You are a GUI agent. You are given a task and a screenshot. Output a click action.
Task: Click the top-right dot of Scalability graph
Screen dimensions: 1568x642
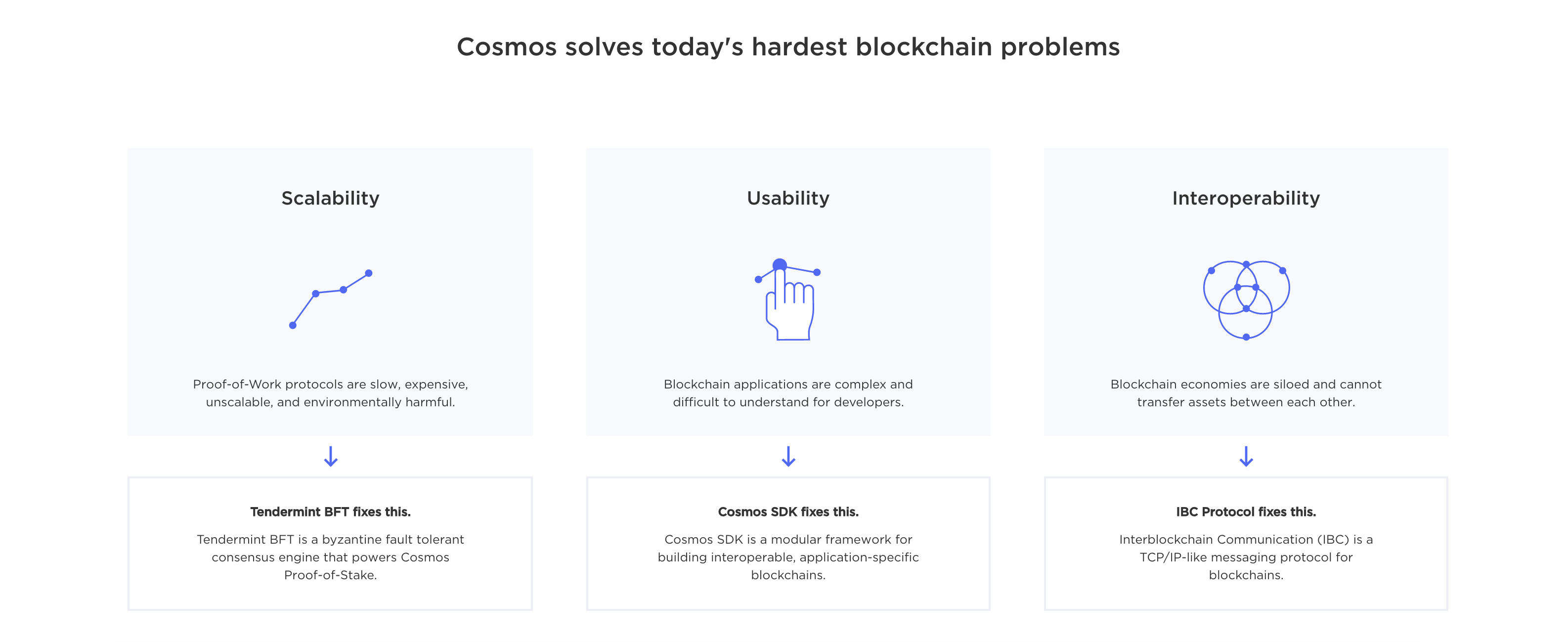[x=369, y=273]
